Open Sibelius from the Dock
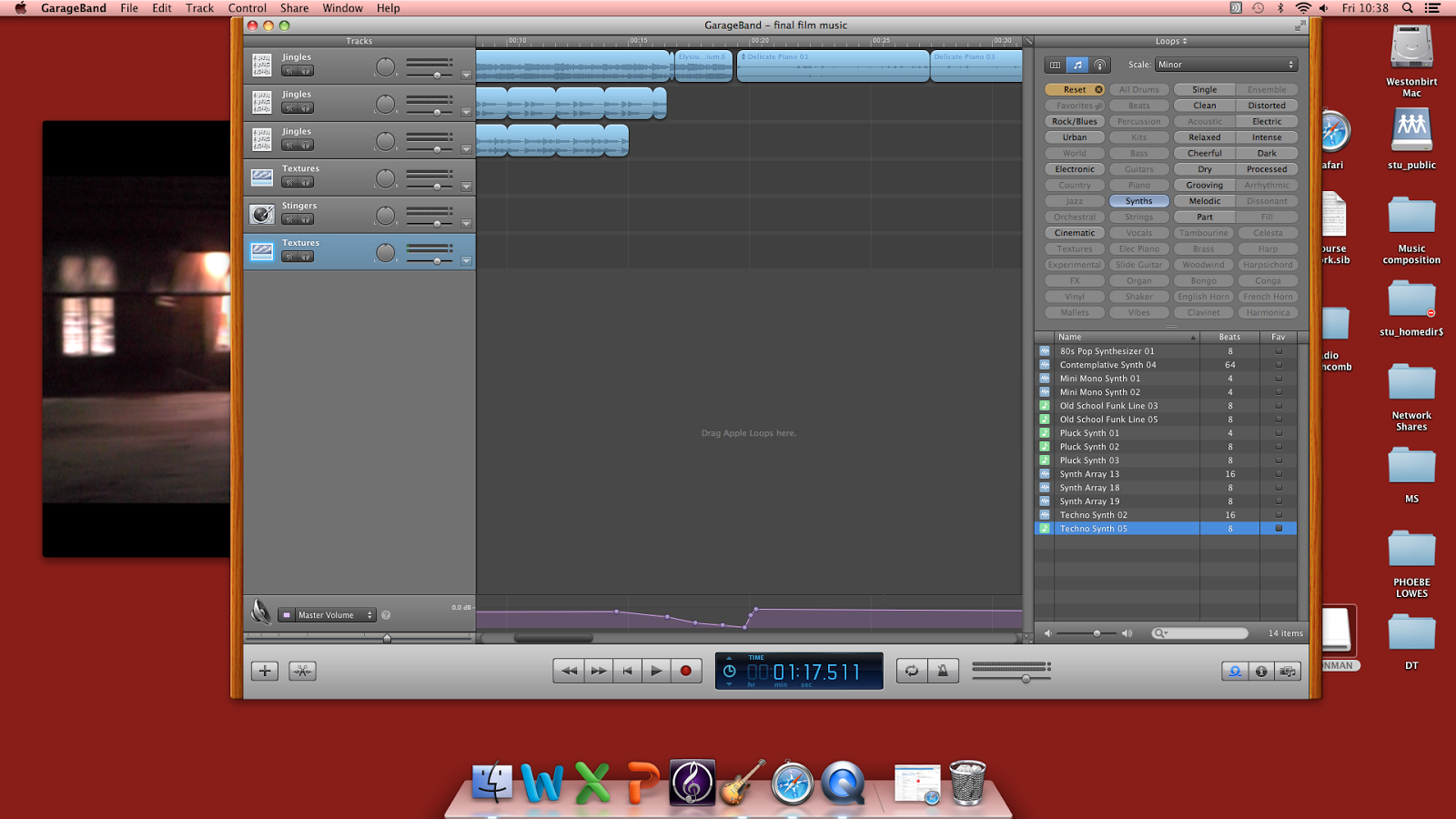This screenshot has width=1456, height=819. click(x=693, y=783)
